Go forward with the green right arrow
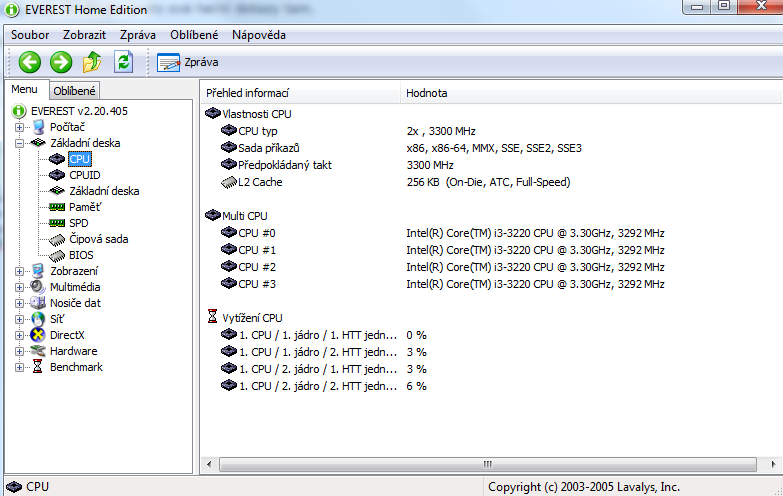This screenshot has width=783, height=496. point(61,62)
